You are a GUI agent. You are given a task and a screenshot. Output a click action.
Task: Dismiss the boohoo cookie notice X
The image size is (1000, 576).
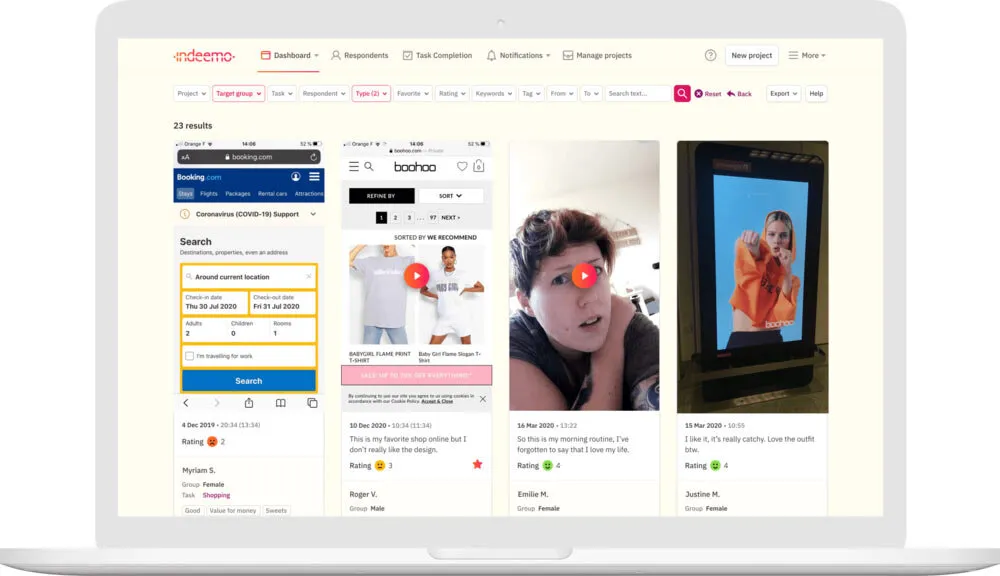(483, 399)
